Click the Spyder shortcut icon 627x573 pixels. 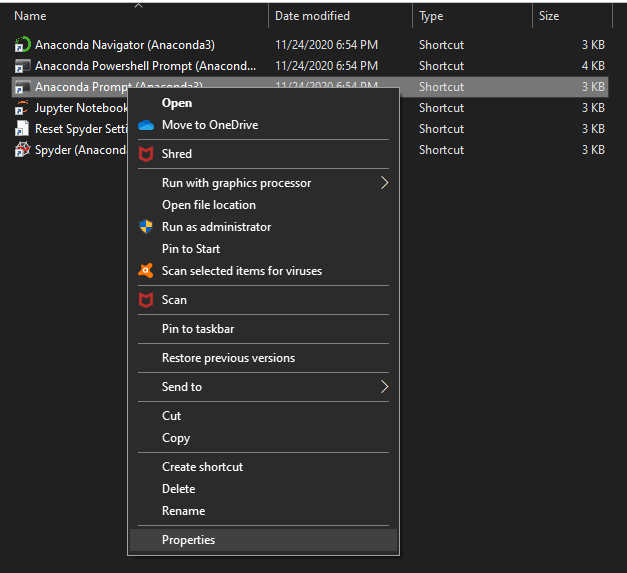click(x=22, y=150)
